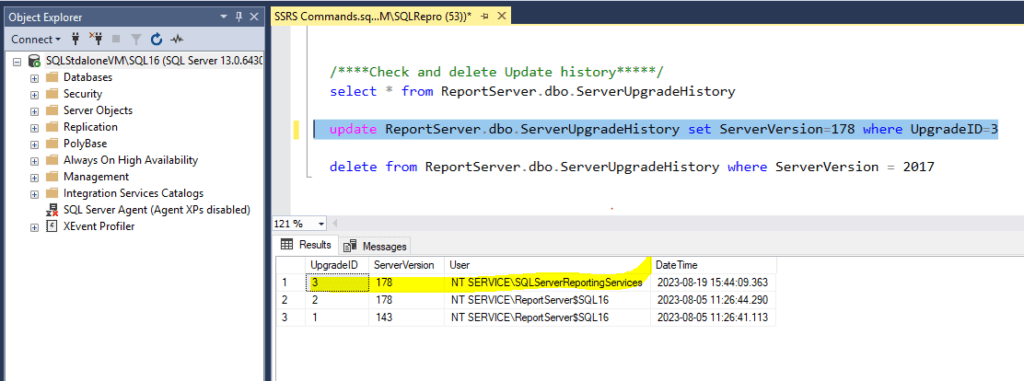Image resolution: width=1024 pixels, height=381 pixels.
Task: Select the PolyBase folder icon
Action: [52, 143]
